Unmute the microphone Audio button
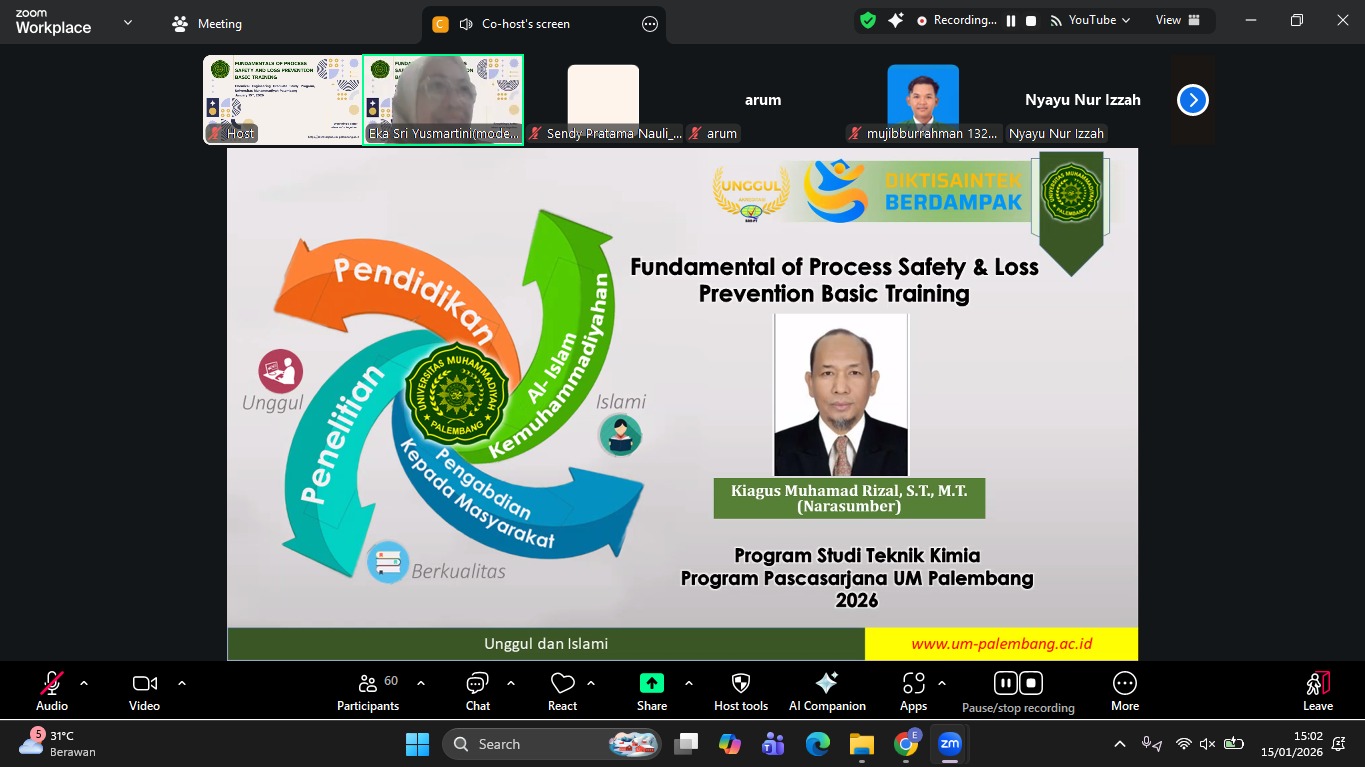This screenshot has height=767, width=1365. [52, 691]
